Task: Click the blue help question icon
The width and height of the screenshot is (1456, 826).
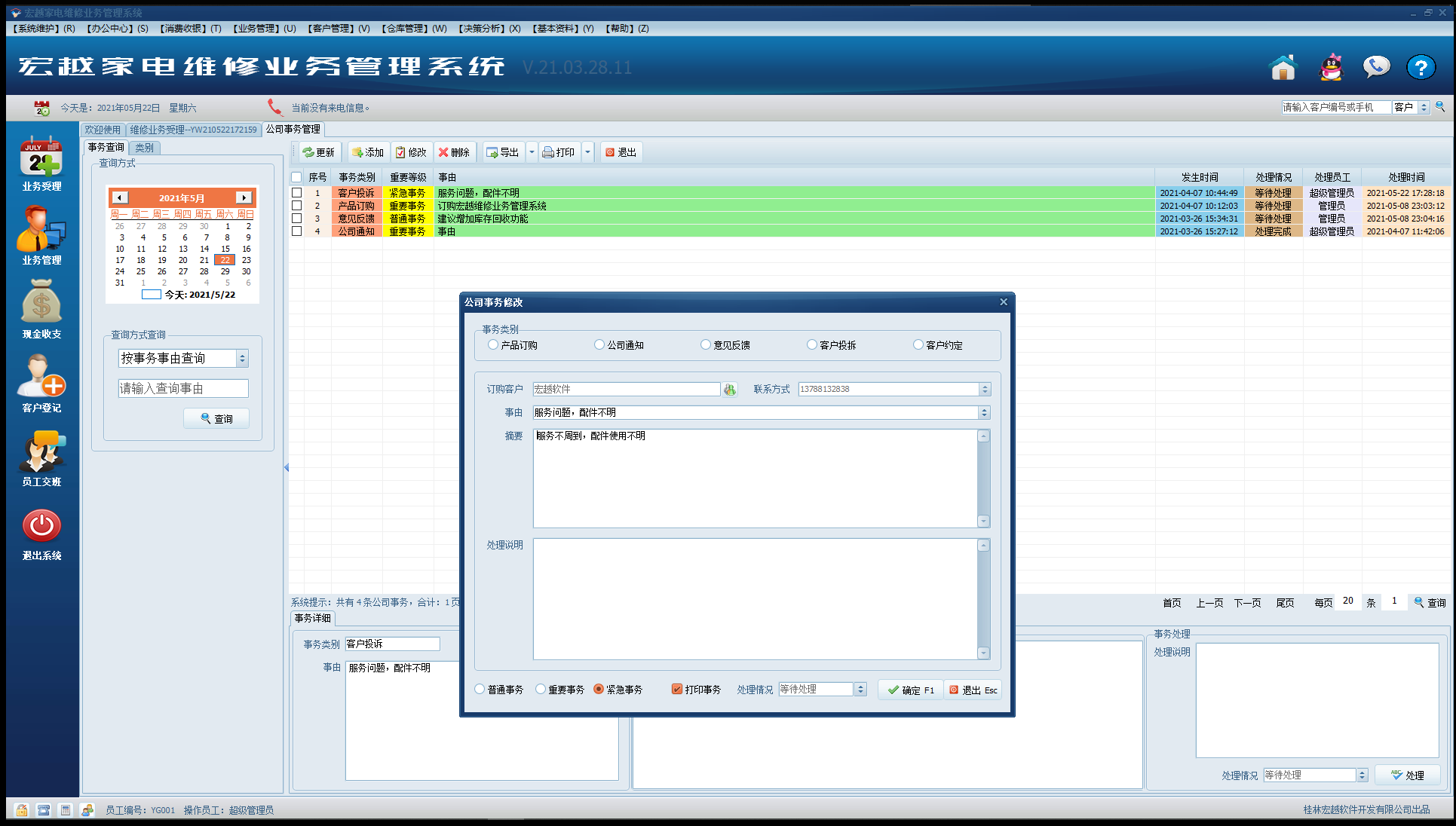Action: [x=1421, y=68]
